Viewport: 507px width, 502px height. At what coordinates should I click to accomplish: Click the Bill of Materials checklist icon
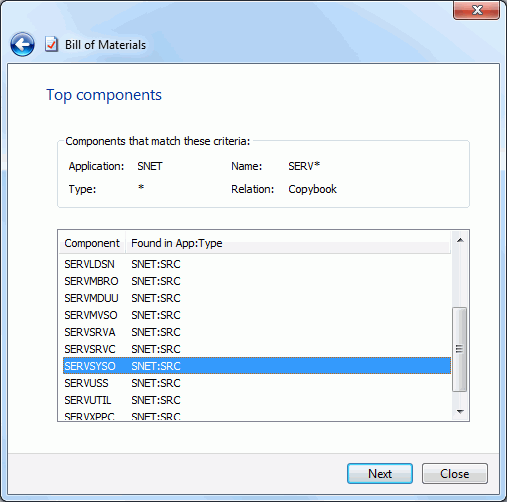pos(51,44)
